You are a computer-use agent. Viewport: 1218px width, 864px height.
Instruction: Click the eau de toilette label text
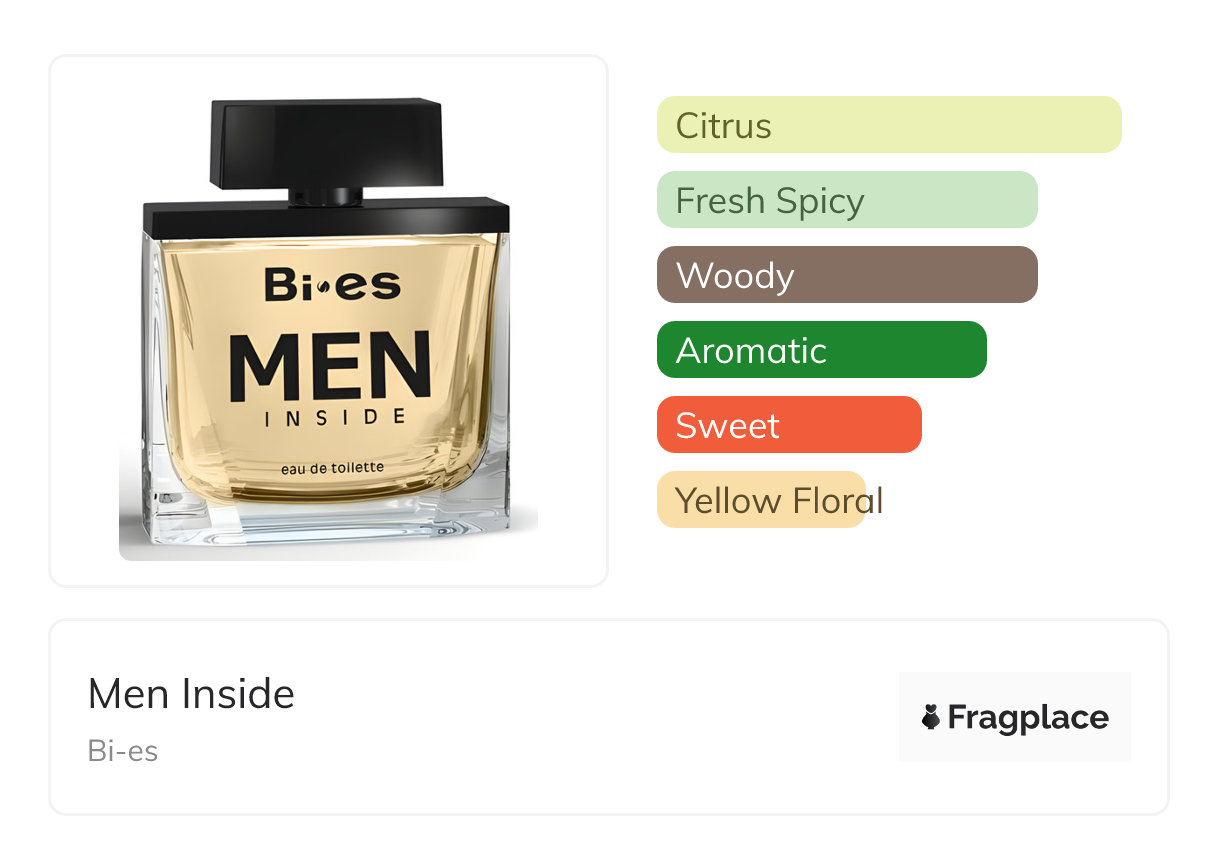tap(333, 467)
